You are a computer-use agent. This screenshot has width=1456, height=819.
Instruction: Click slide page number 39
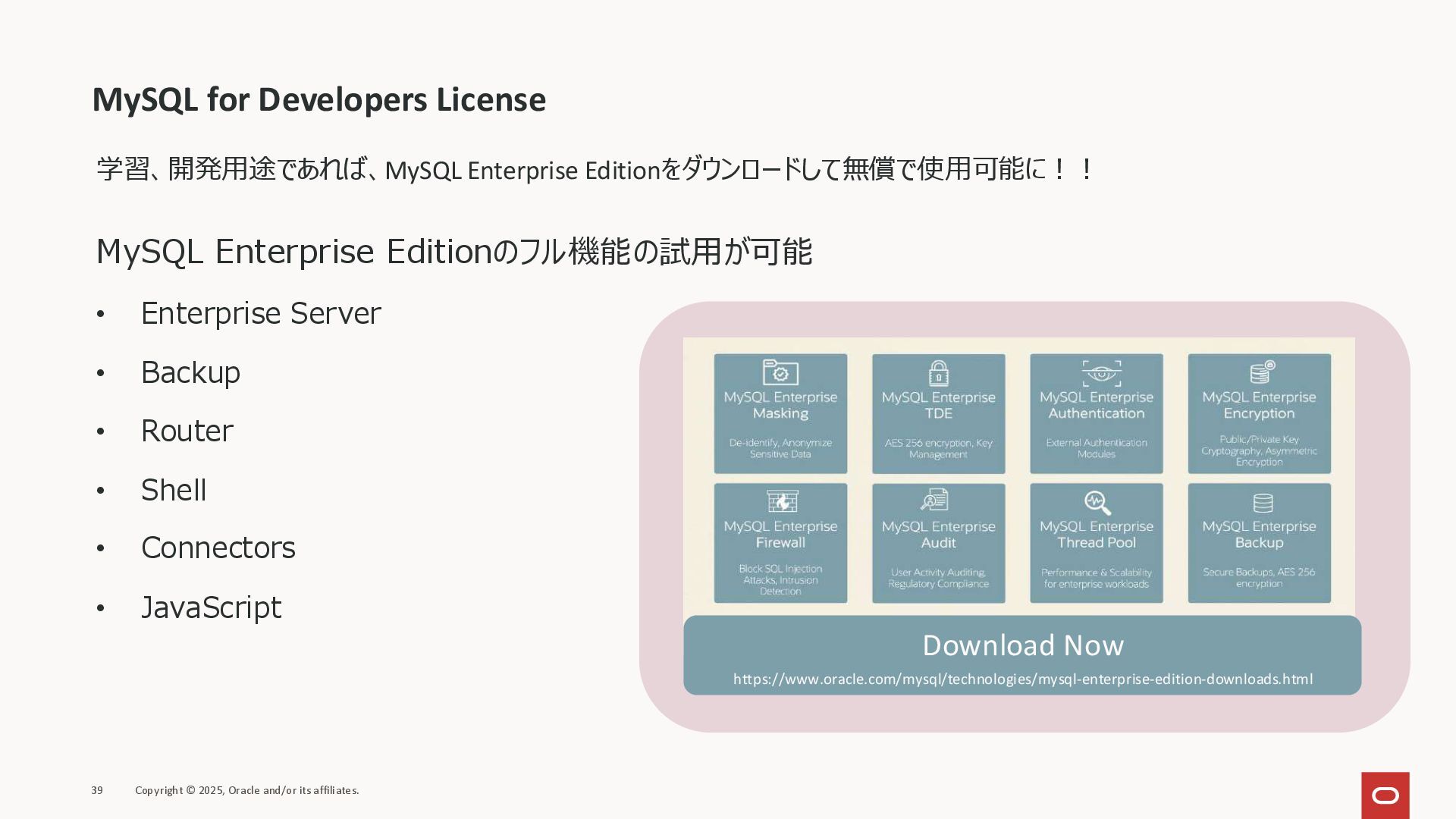pos(97,790)
